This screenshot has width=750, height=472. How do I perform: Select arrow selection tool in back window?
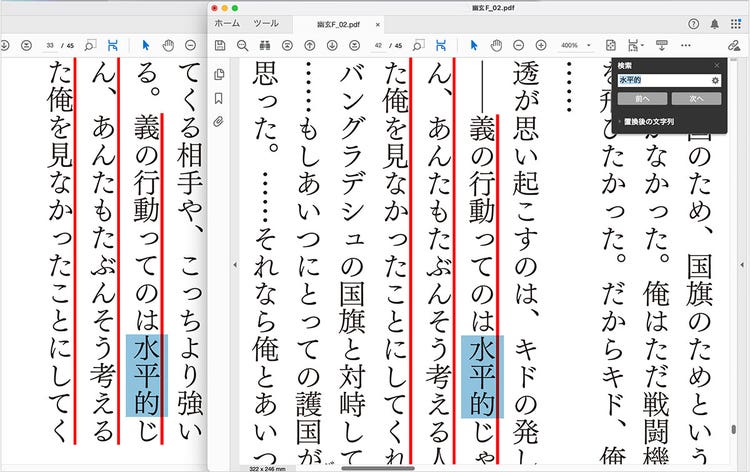(146, 45)
